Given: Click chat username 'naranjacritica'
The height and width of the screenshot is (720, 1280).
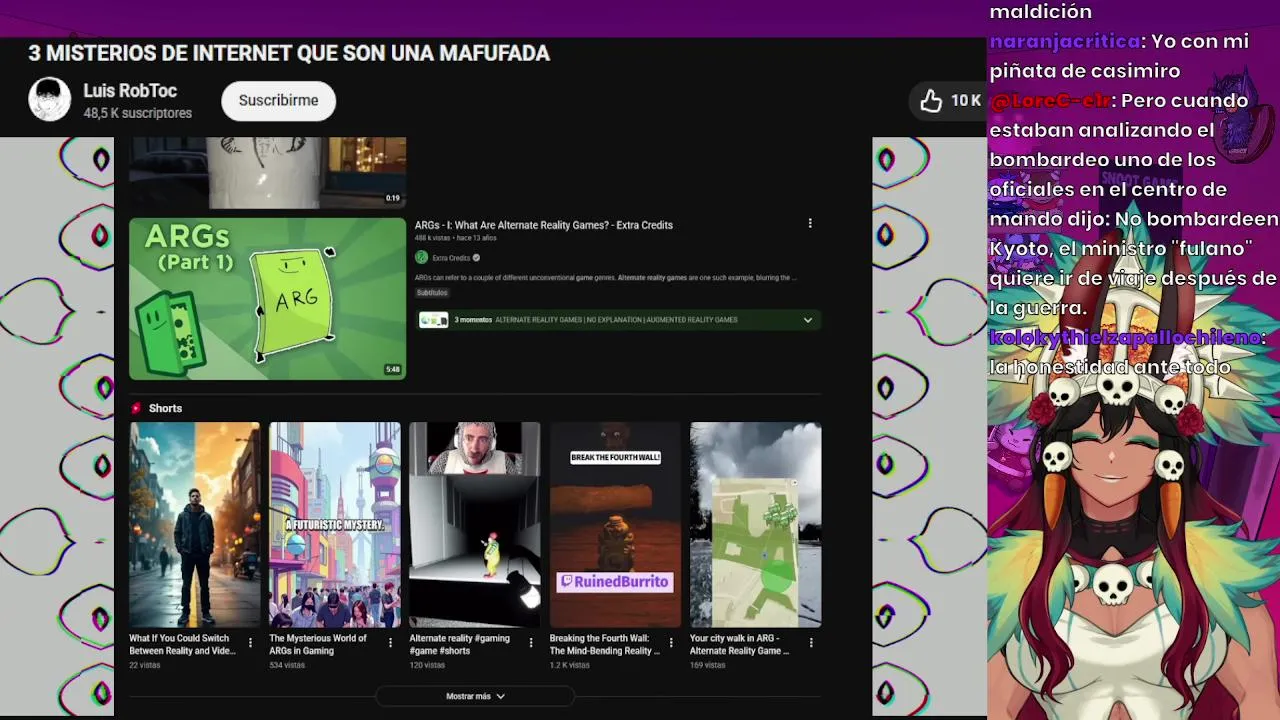Looking at the screenshot, I should 1065,41.
